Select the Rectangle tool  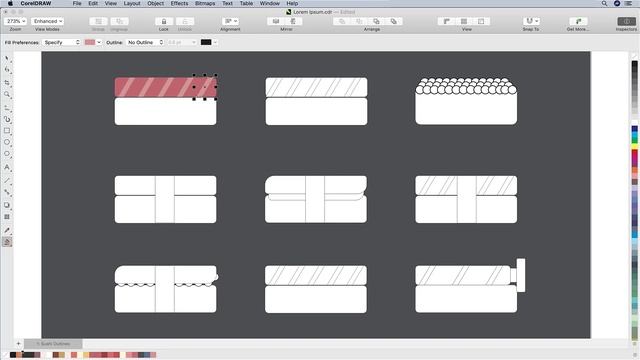pyautogui.click(x=7, y=131)
